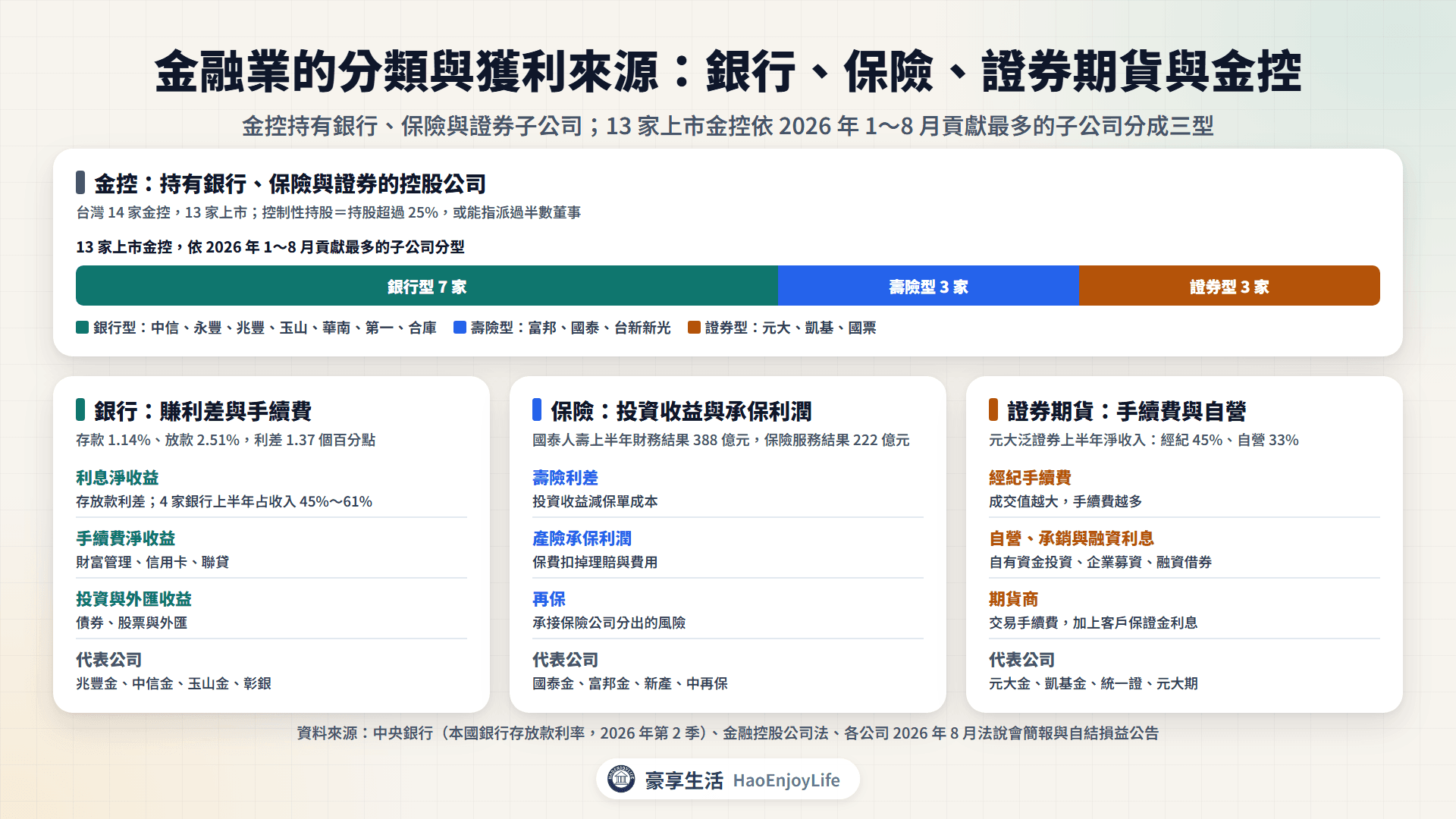Click the 經紀手續費 subheading
Image resolution: width=1456 pixels, height=819 pixels.
tap(1030, 478)
